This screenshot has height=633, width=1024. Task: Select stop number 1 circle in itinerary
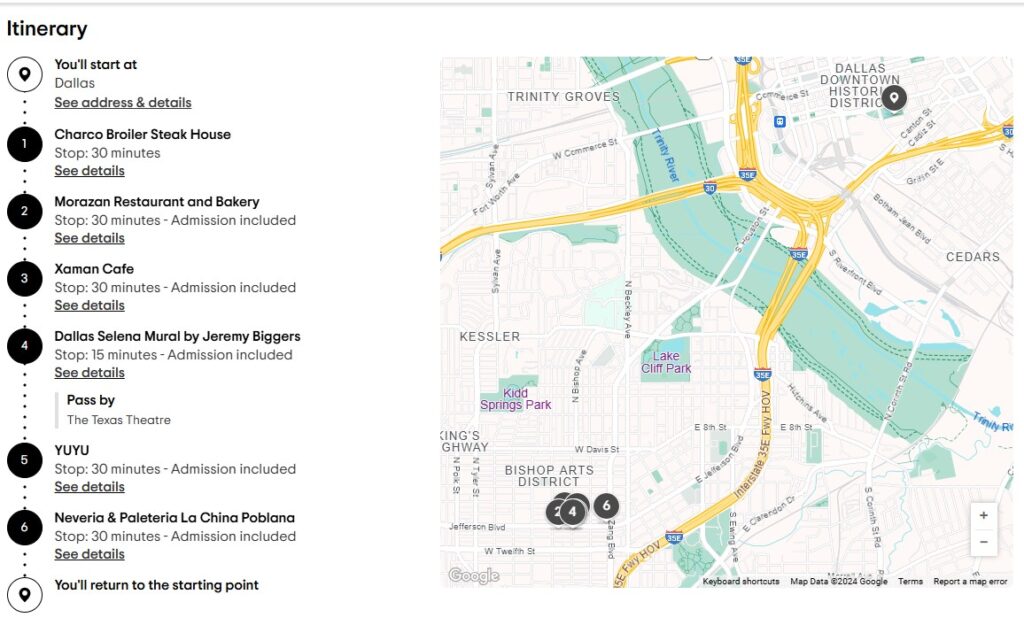tap(24, 145)
